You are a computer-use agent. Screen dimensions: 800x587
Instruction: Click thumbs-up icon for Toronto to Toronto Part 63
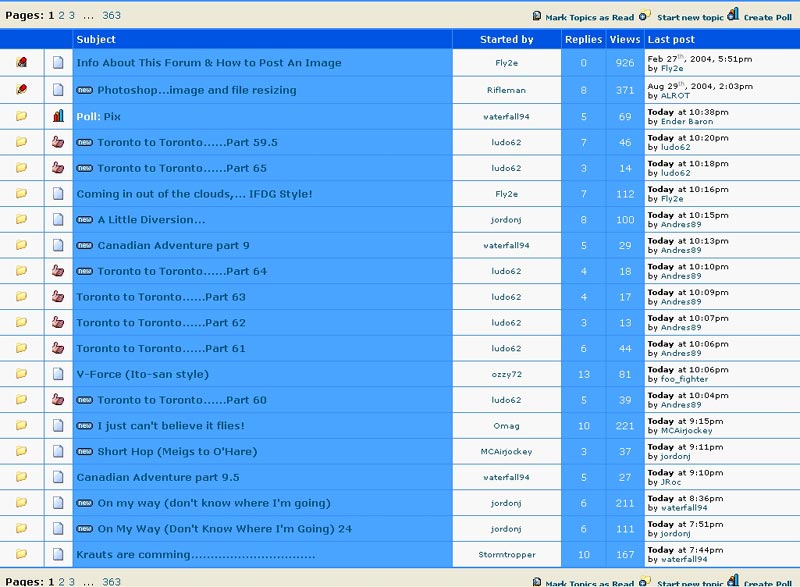58,297
